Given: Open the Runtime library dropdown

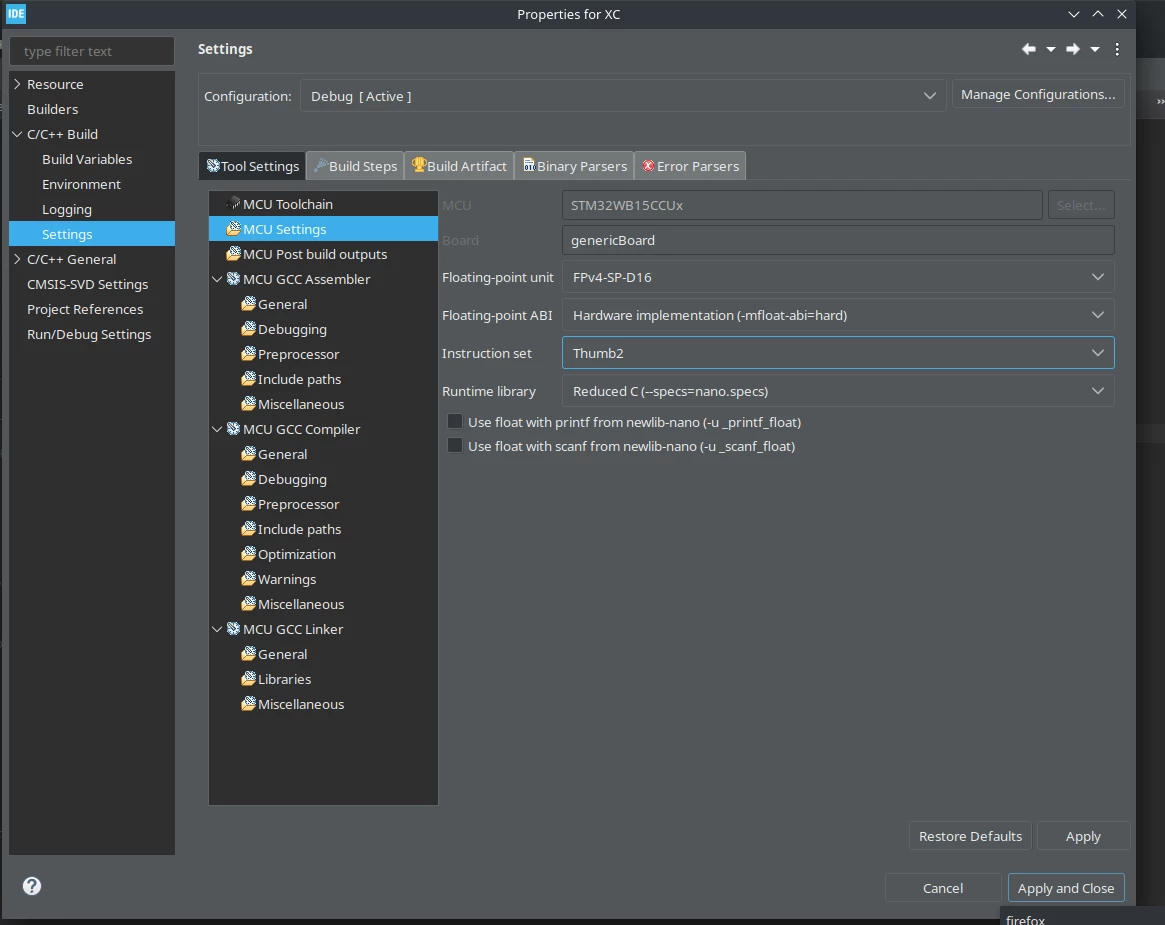Looking at the screenshot, I should click(837, 391).
